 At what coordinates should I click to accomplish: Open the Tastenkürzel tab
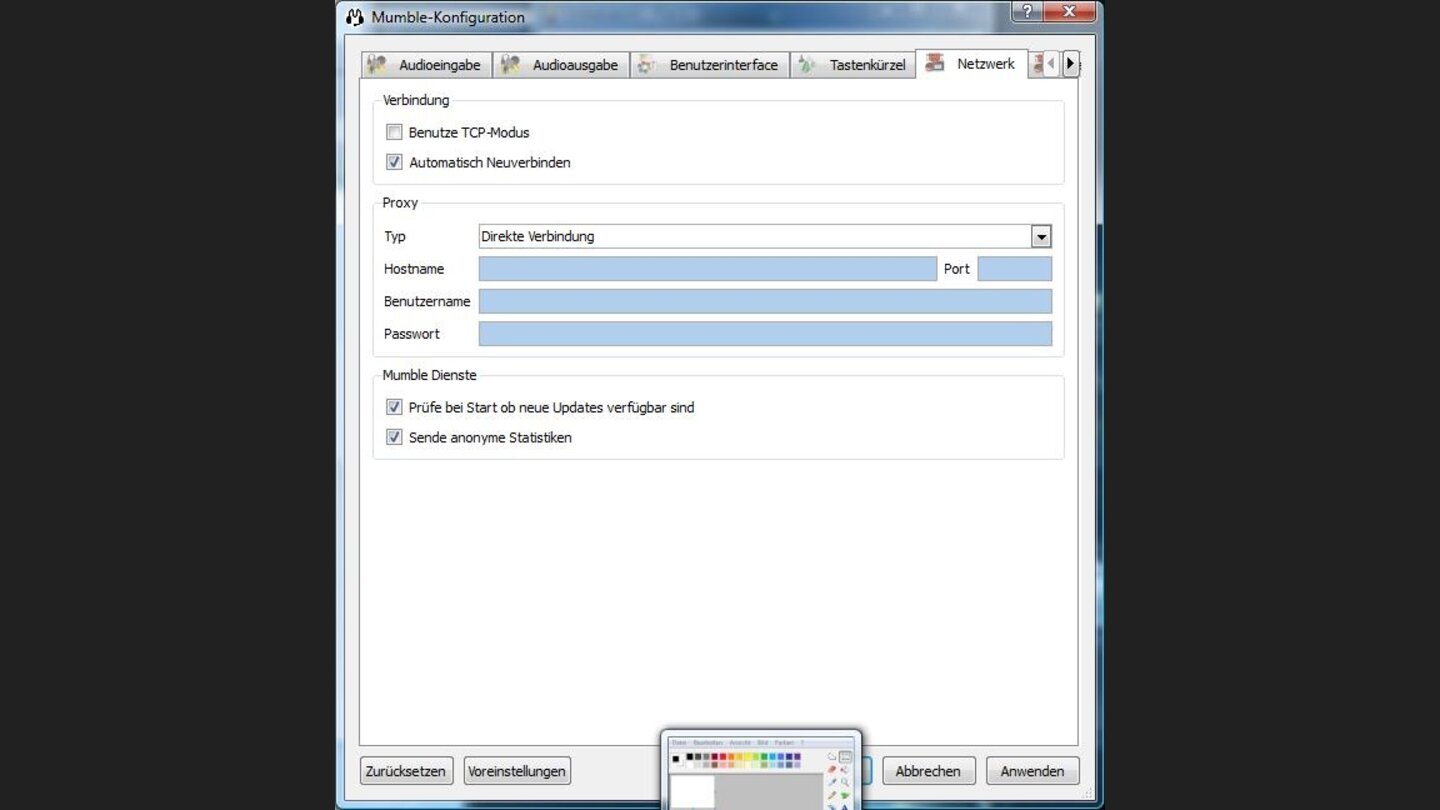[x=853, y=65]
